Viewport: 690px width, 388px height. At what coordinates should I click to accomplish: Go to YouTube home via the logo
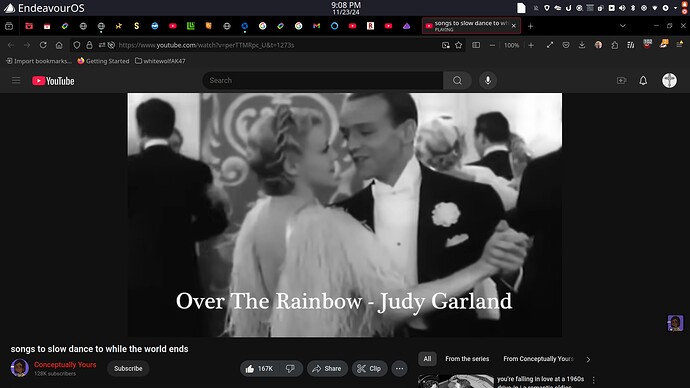coord(53,81)
